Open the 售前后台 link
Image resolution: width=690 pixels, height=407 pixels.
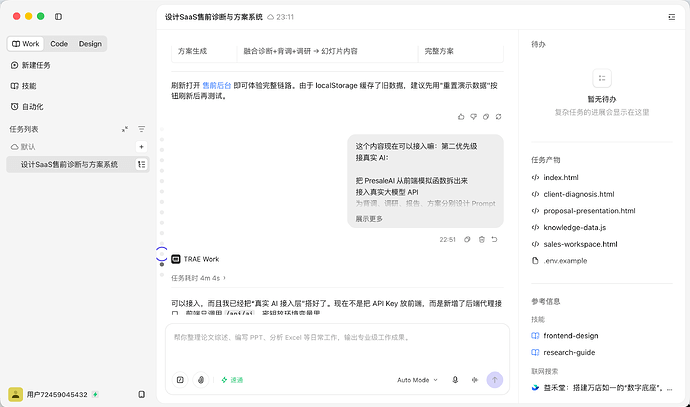click(x=217, y=85)
